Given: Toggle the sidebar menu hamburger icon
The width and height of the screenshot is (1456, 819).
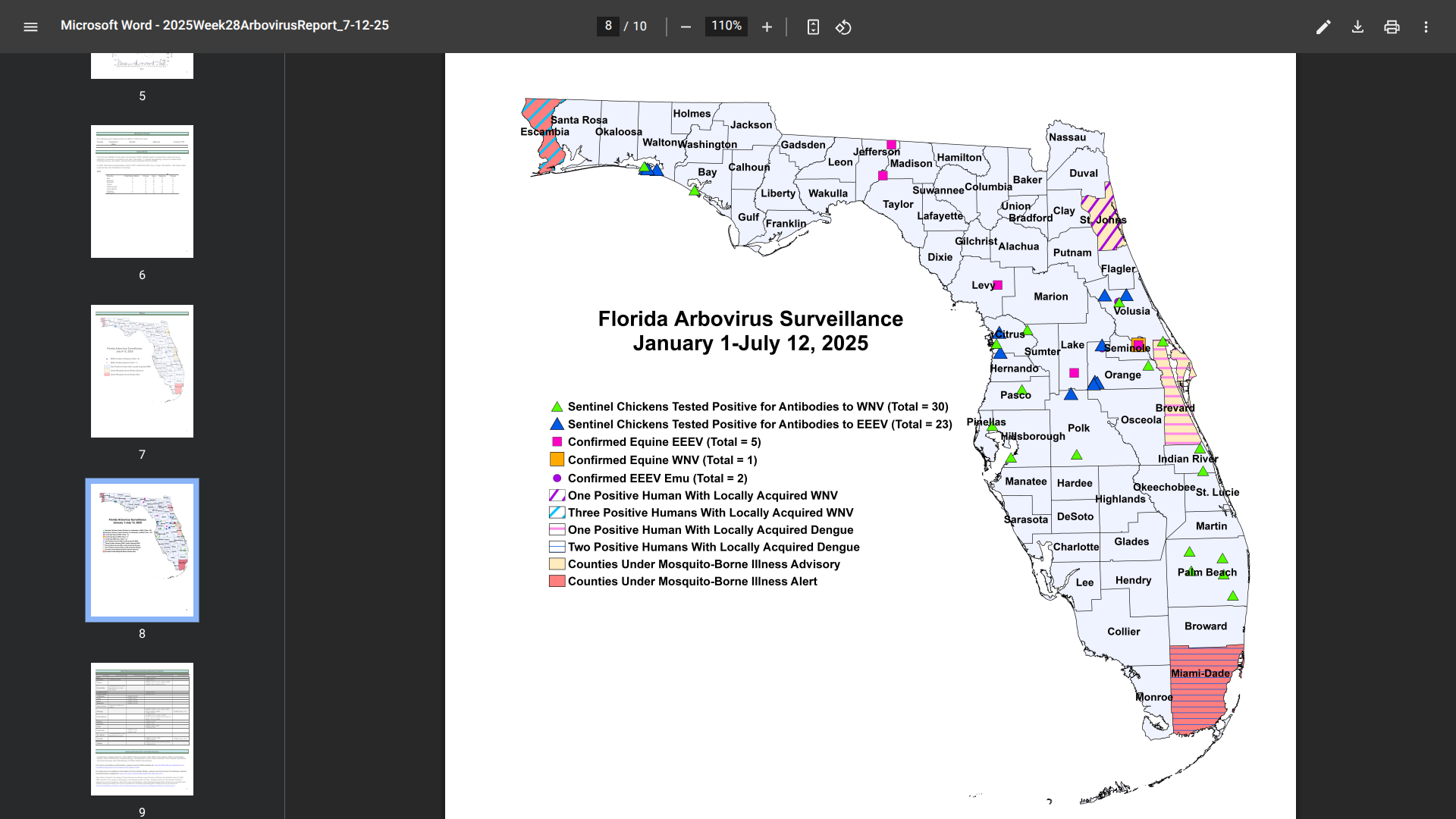Looking at the screenshot, I should [x=30, y=27].
